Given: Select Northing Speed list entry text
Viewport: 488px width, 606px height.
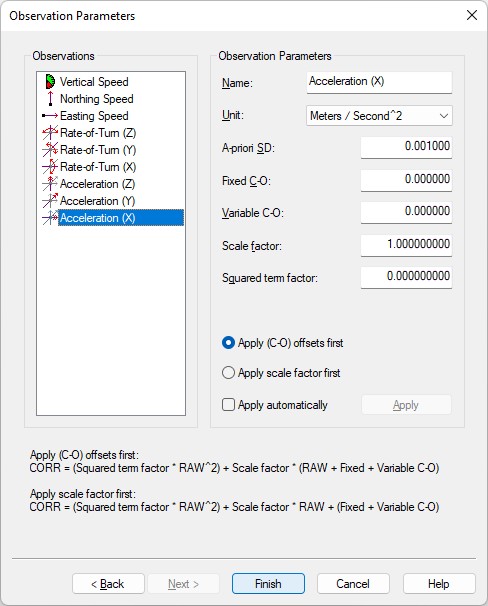Looking at the screenshot, I should (x=97, y=99).
